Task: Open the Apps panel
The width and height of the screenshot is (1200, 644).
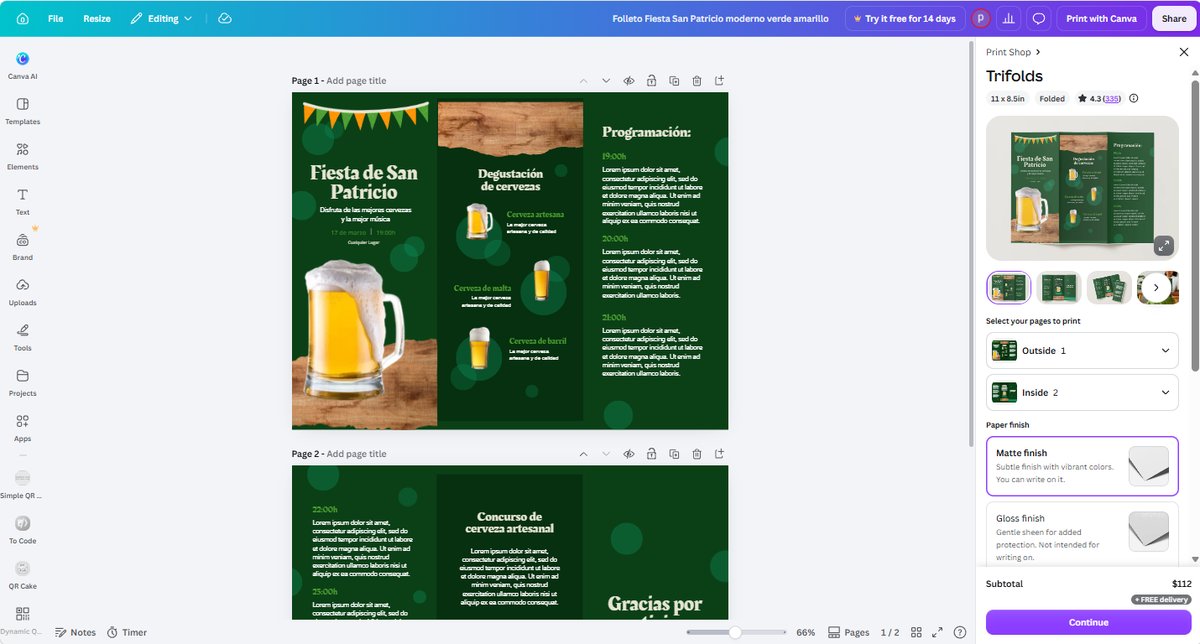Action: [x=22, y=428]
